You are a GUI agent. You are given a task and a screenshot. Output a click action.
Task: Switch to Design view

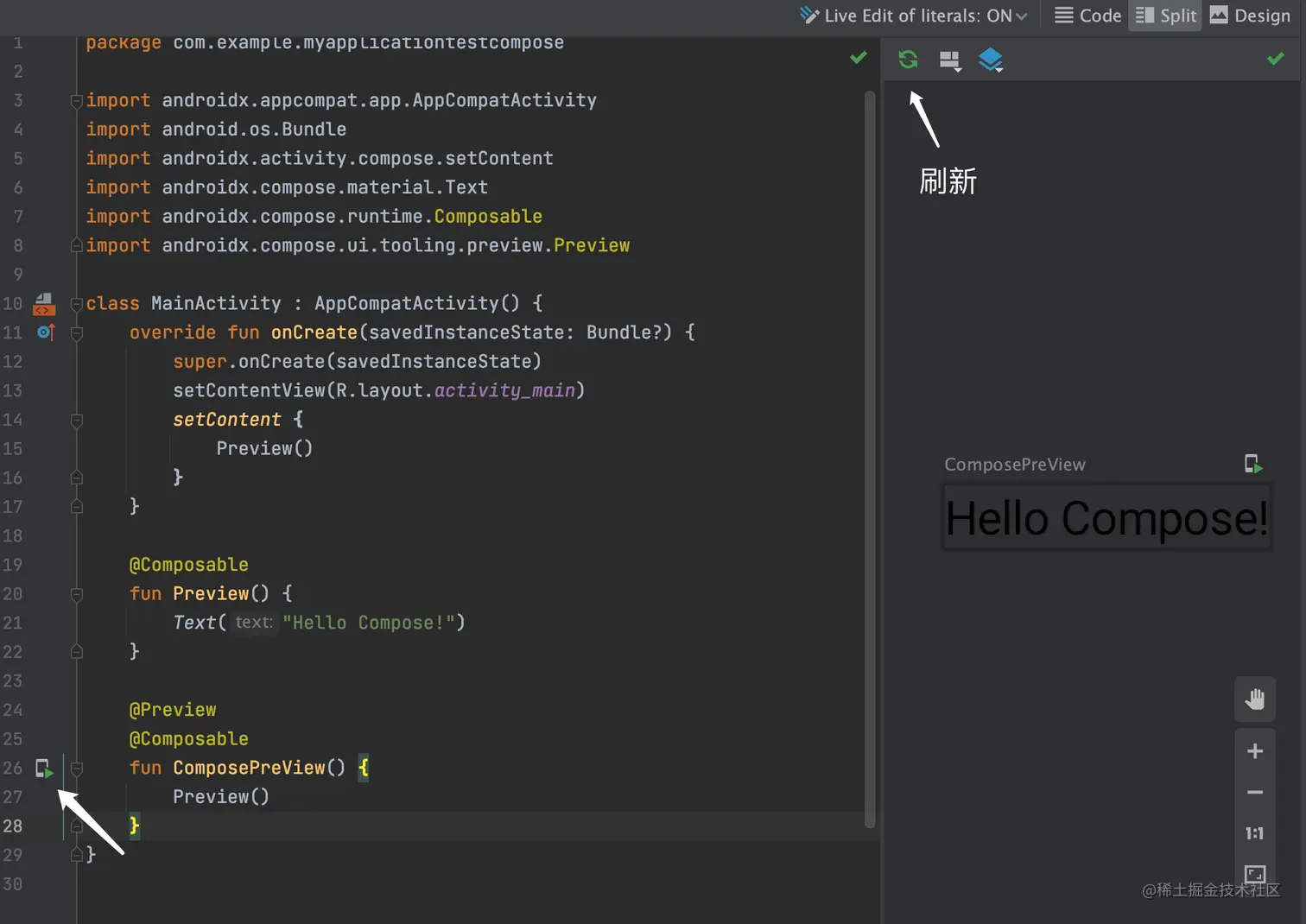(x=1250, y=16)
